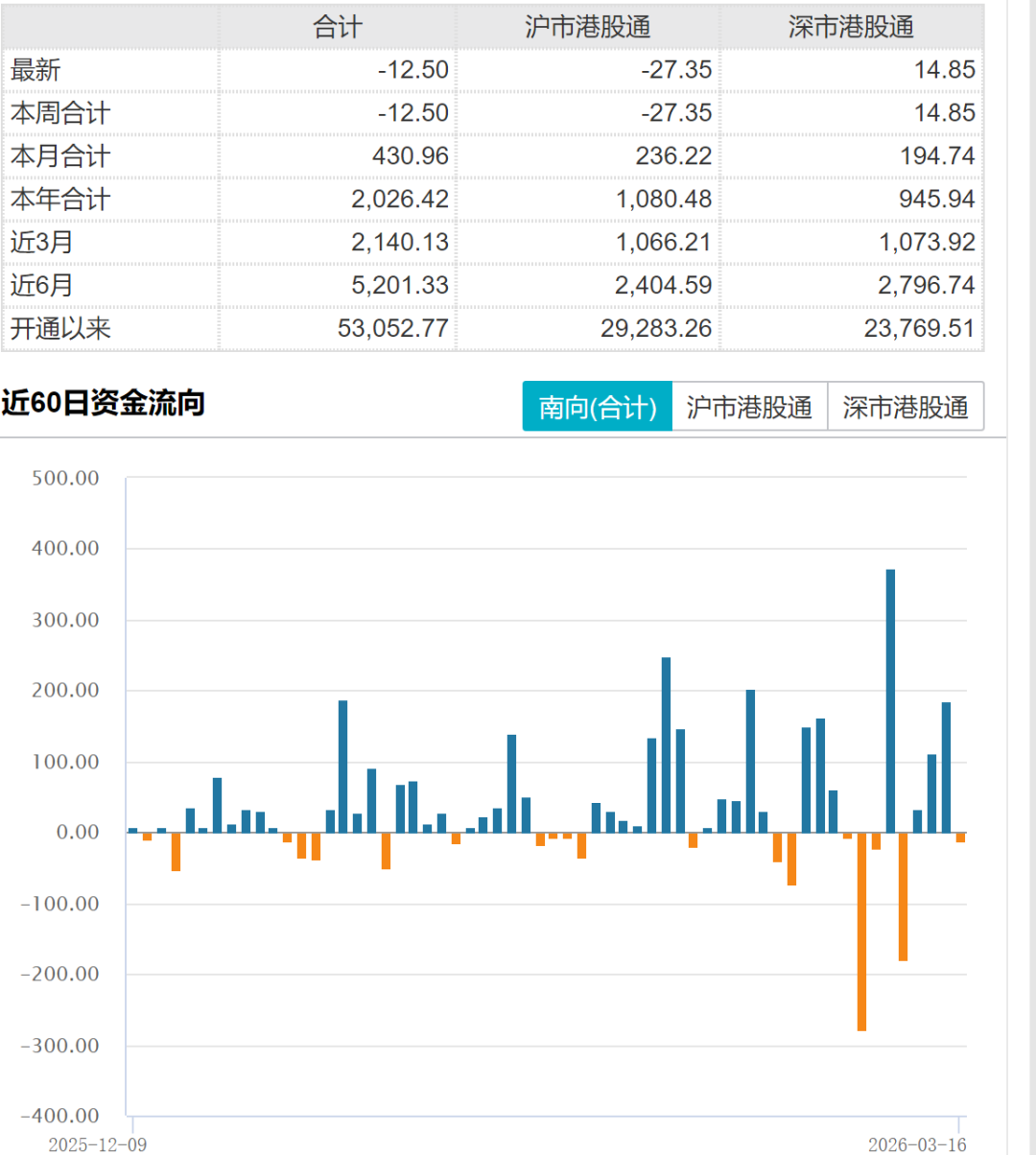Click the 本年合计 row label
The width and height of the screenshot is (1036, 1155).
(x=60, y=200)
